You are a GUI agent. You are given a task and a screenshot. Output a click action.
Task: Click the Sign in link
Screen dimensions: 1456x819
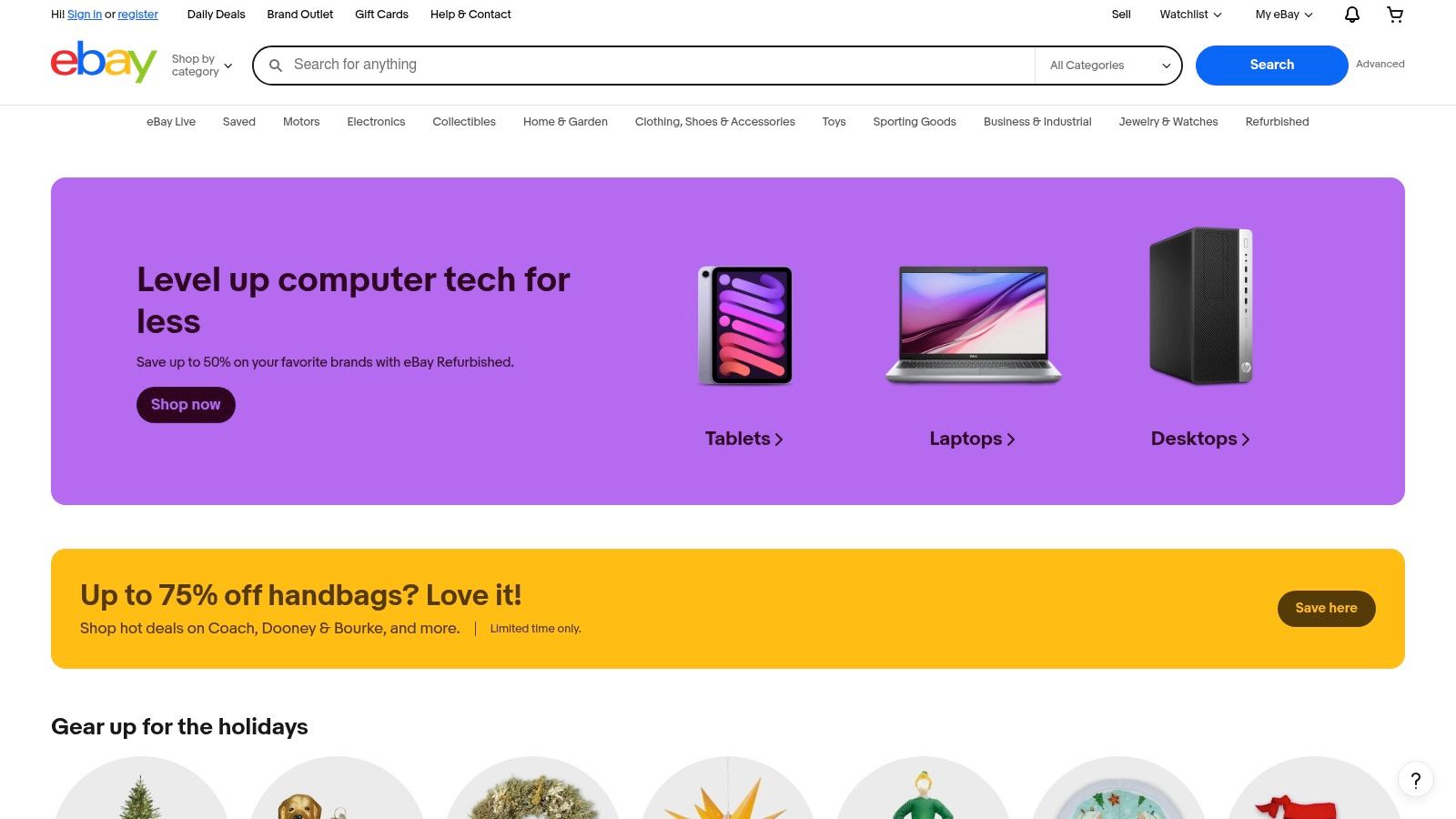point(85,15)
